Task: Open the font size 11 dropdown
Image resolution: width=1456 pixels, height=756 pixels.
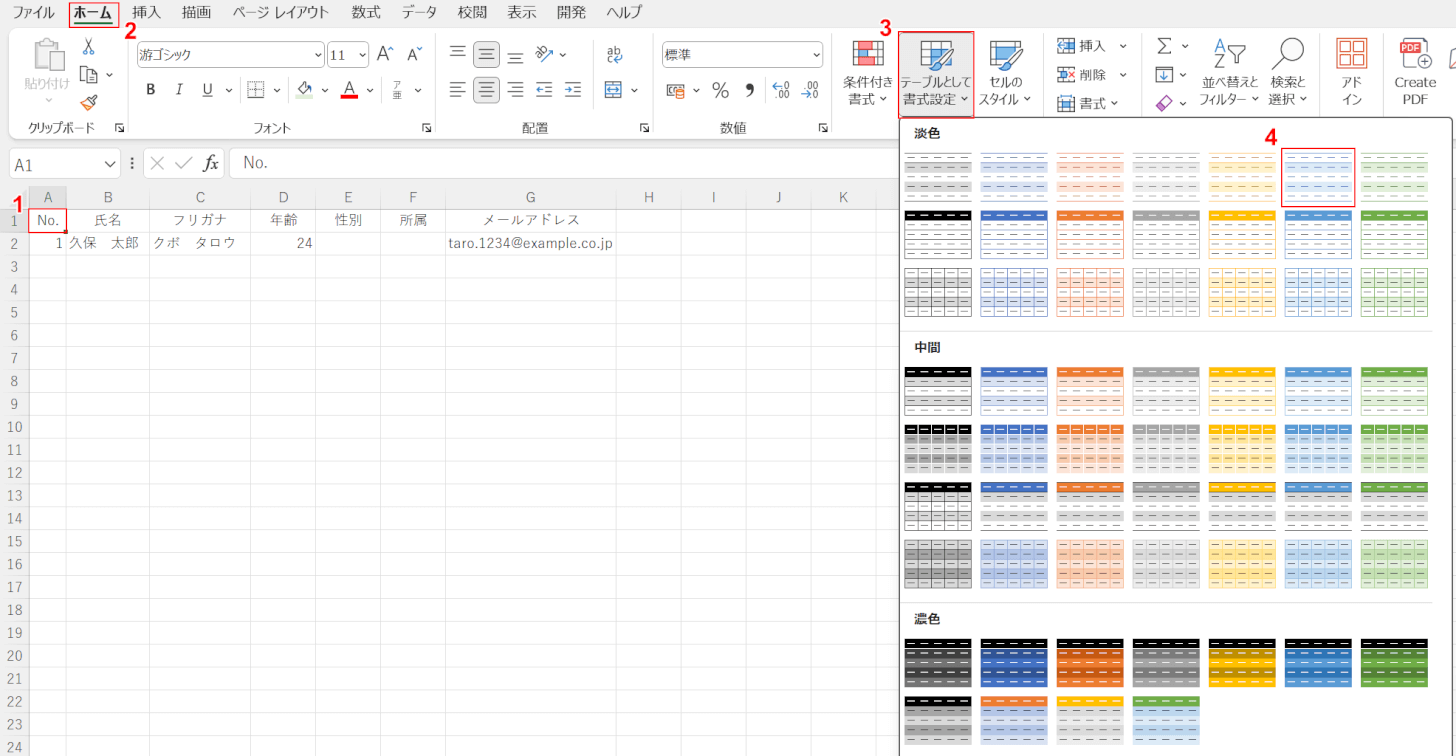Action: coord(361,55)
